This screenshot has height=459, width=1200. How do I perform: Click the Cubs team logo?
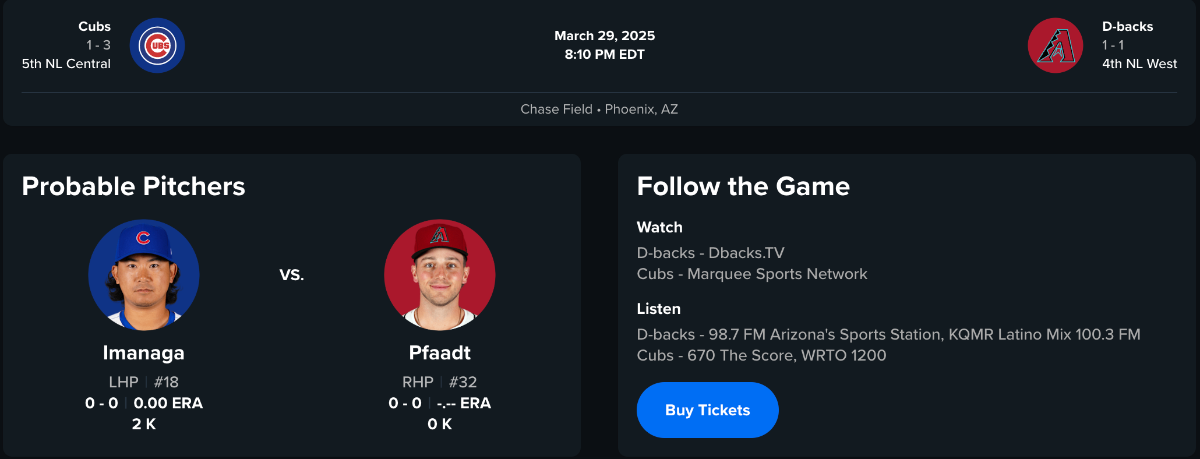pos(157,45)
